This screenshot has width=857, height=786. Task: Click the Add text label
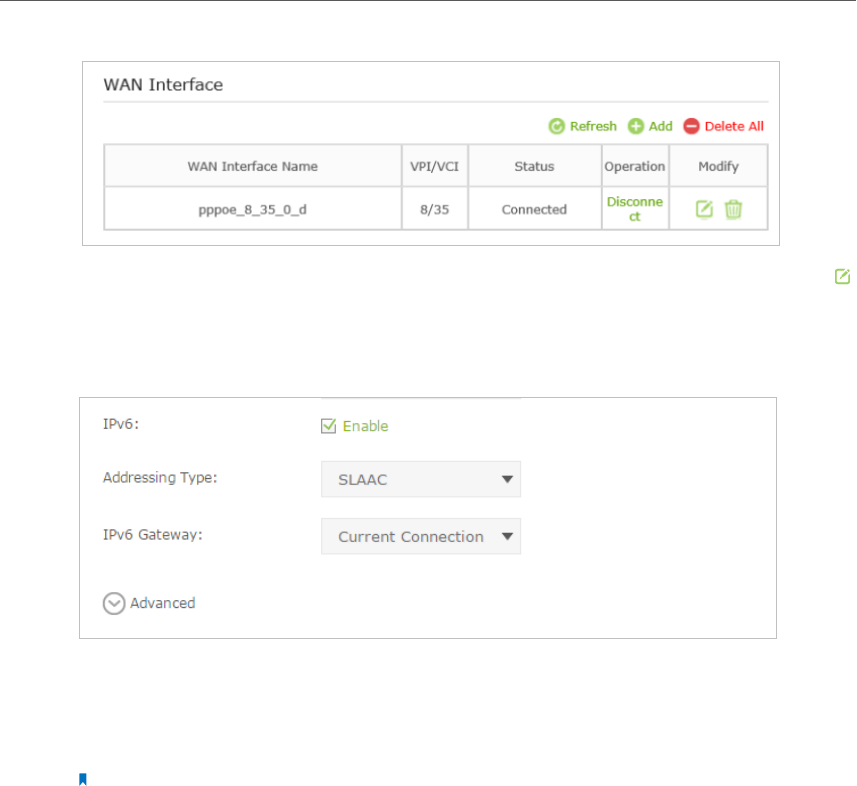[660, 127]
